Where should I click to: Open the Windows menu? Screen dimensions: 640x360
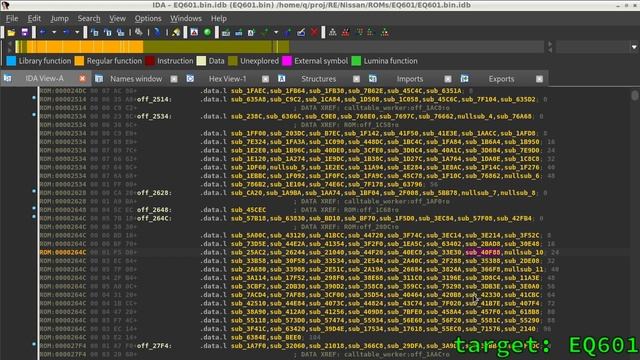coord(186,18)
